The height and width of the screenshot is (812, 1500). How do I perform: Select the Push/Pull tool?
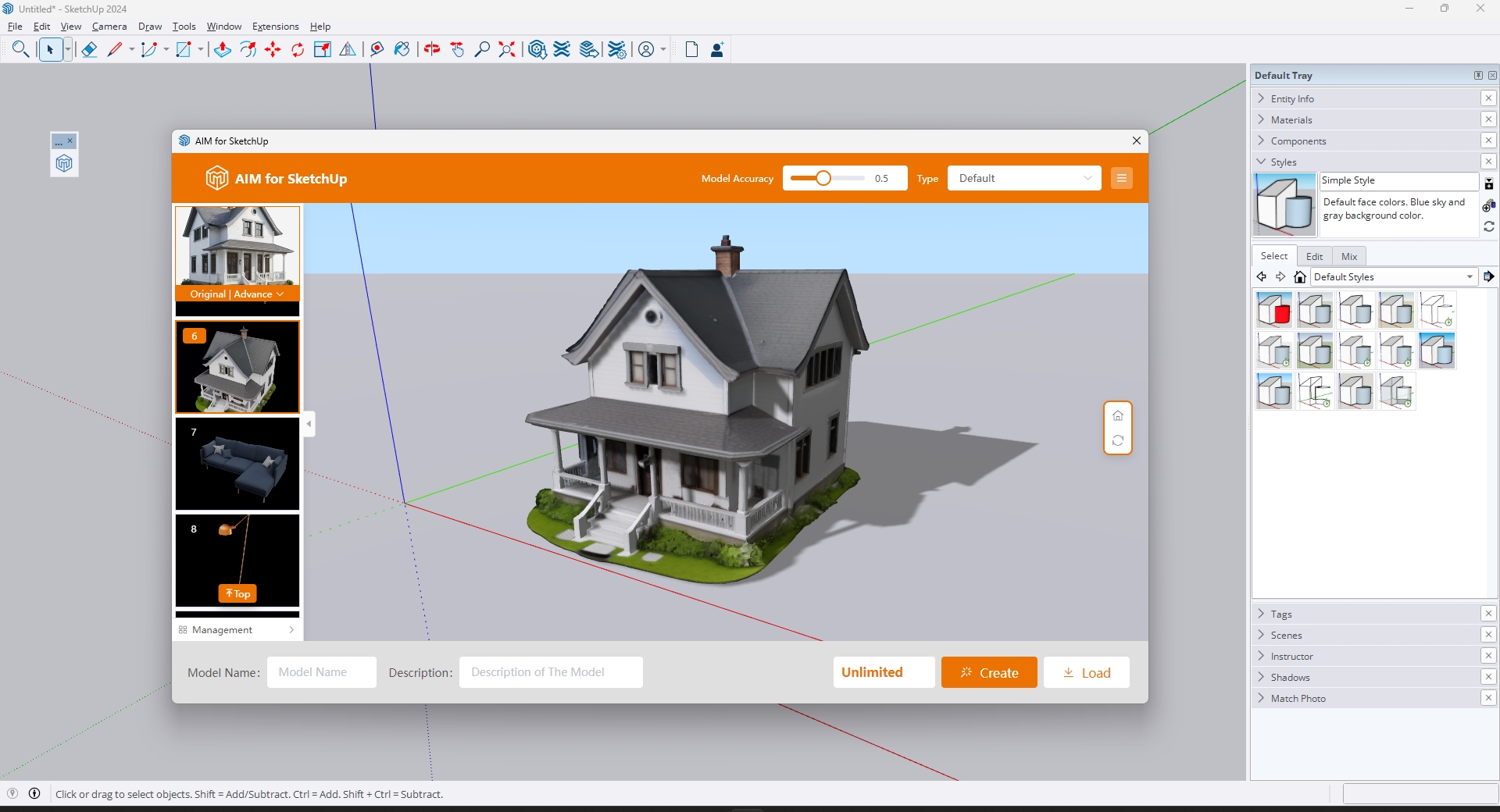[223, 50]
